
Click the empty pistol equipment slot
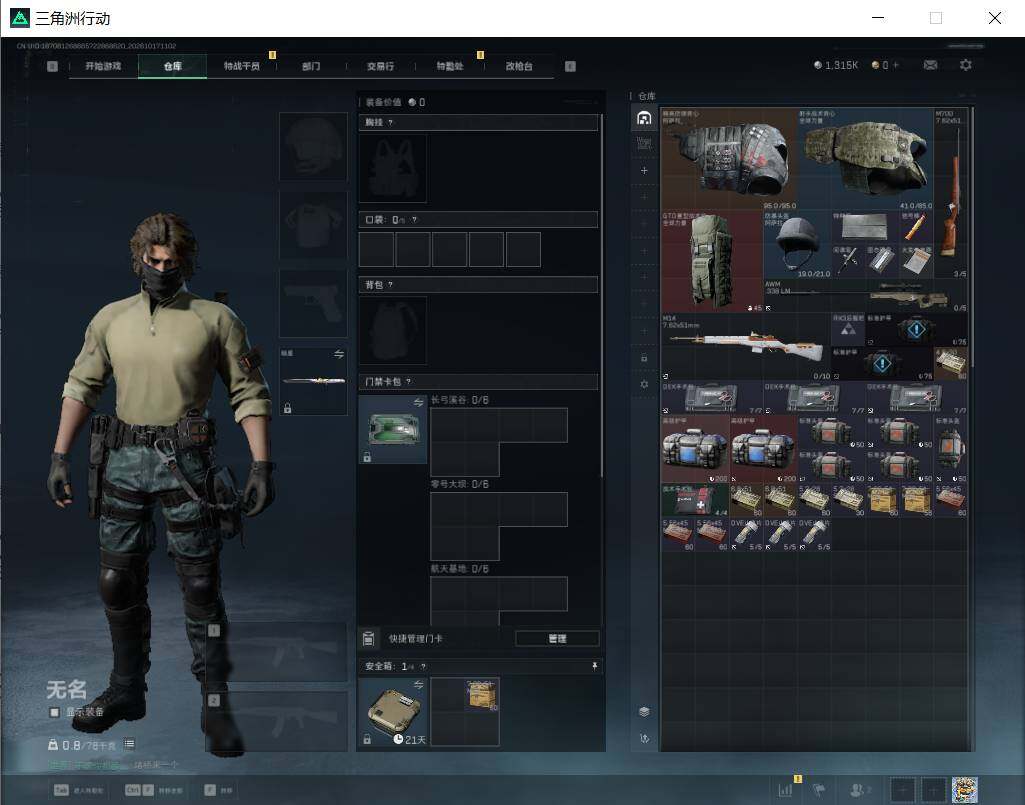point(313,303)
